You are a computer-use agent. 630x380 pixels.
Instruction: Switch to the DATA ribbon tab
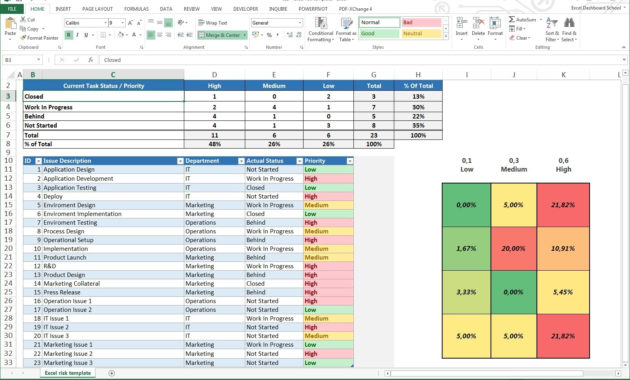point(166,9)
